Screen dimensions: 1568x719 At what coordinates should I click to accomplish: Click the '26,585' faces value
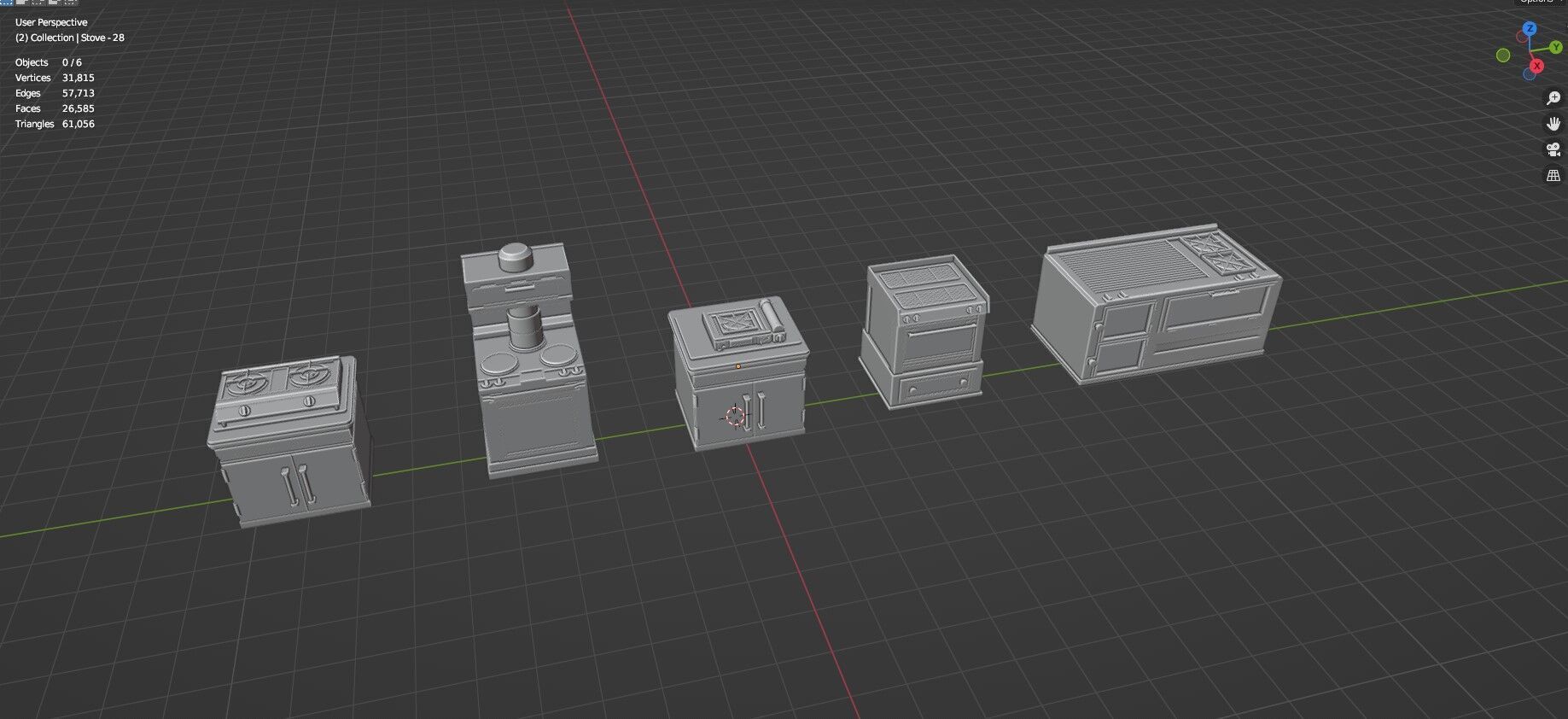pyautogui.click(x=78, y=108)
